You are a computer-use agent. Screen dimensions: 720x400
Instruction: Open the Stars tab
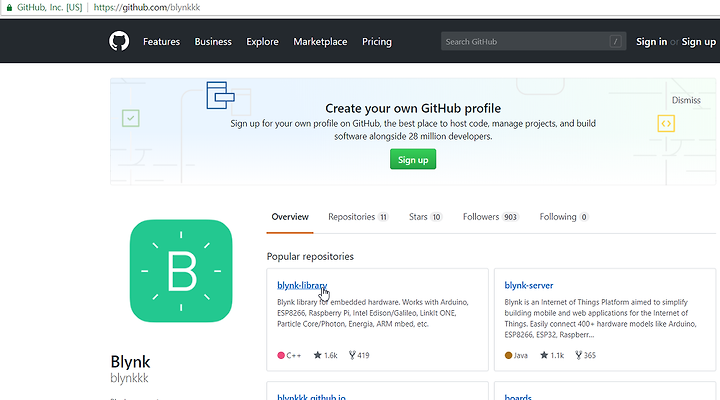coord(426,217)
